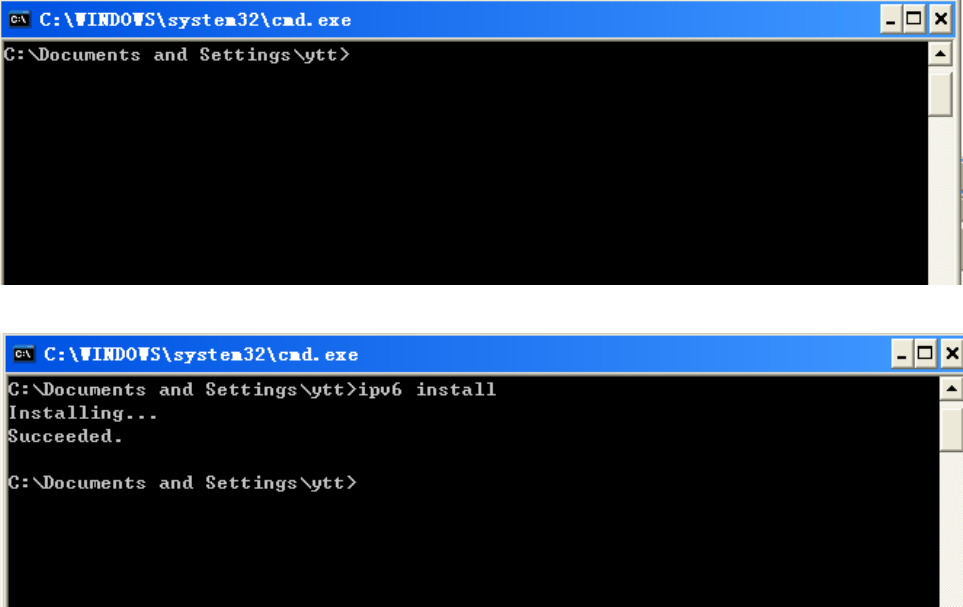Minimize the upper cmd.exe window
The image size is (963, 607).
[x=890, y=20]
